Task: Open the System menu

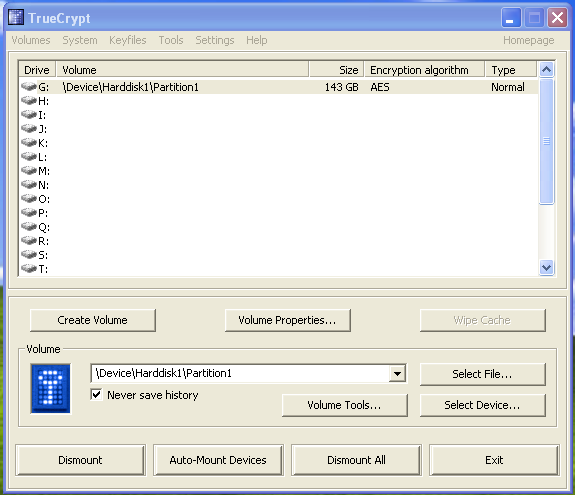Action: click(x=80, y=40)
